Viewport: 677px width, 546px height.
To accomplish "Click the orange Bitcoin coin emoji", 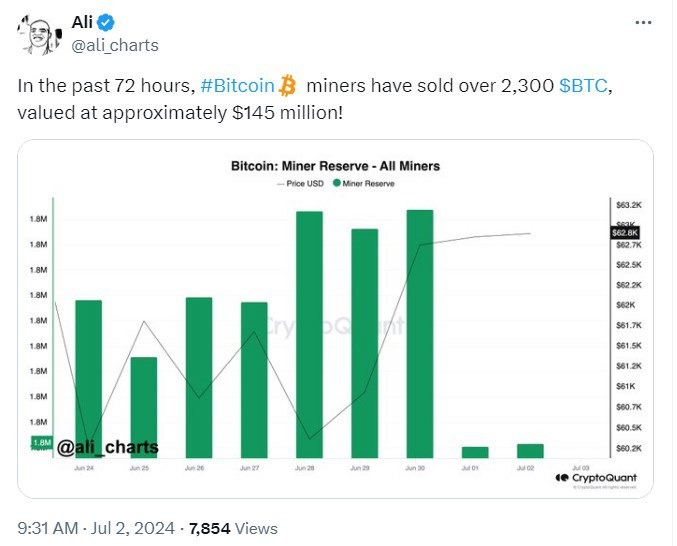I will 288,87.
